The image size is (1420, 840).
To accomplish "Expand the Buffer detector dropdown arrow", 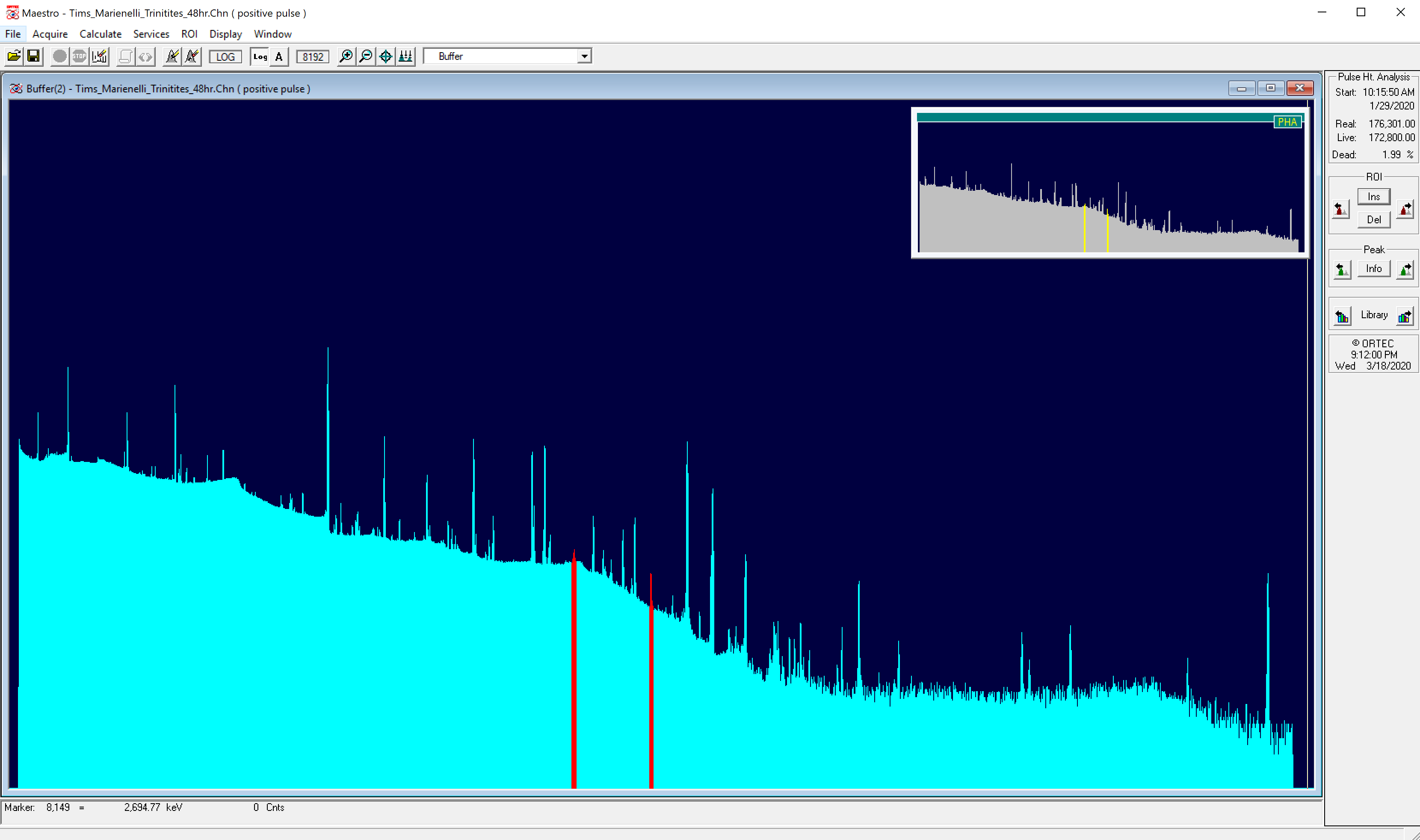I will [x=584, y=56].
